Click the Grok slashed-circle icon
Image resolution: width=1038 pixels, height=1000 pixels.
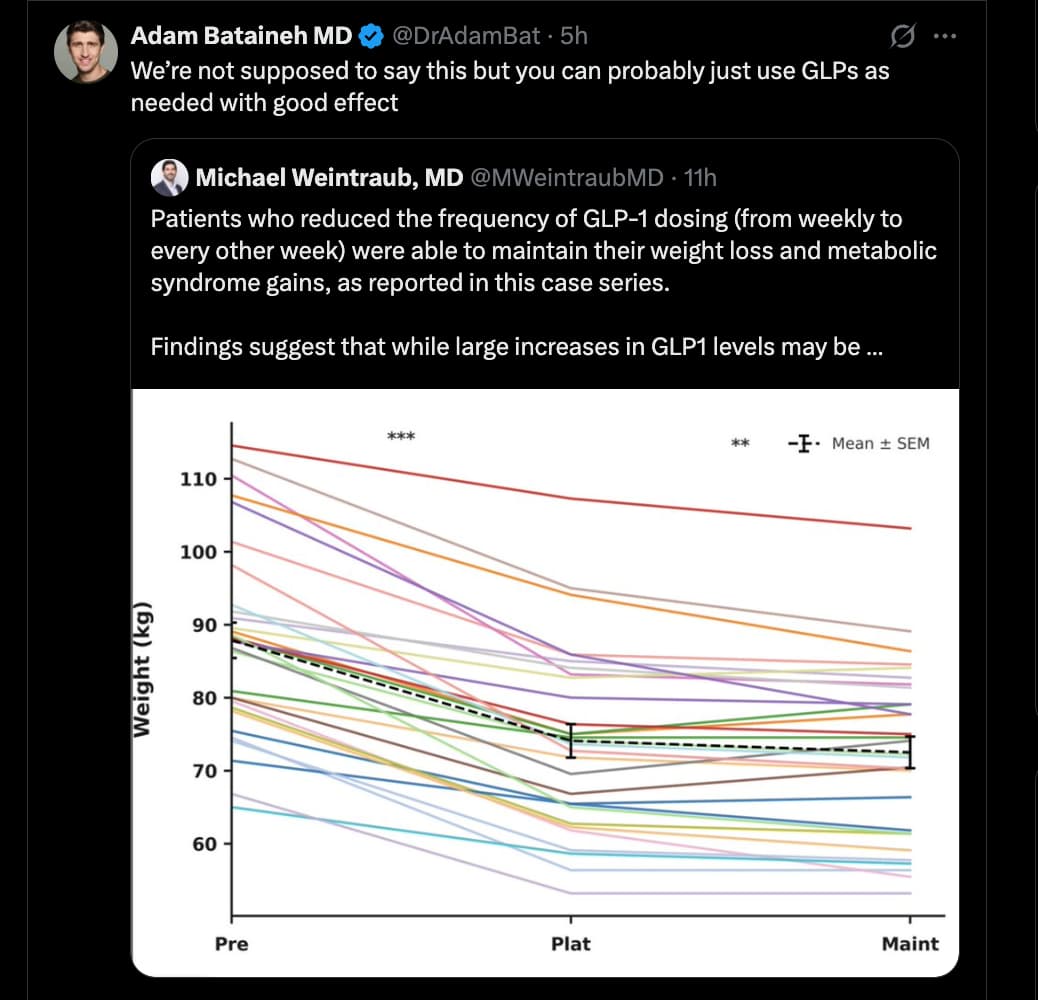pos(901,37)
